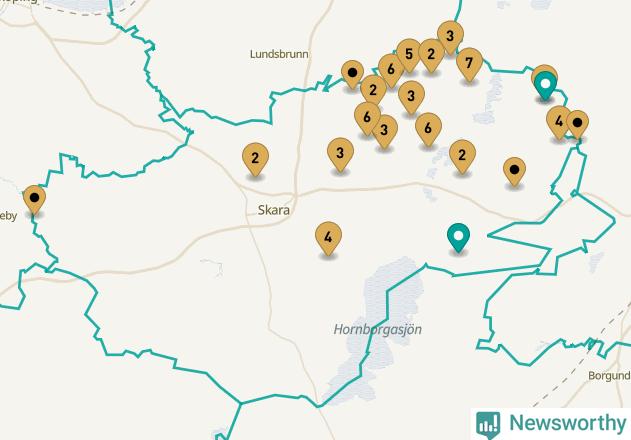
Task: Click the dot marker at the far west border
Action: pos(34,200)
